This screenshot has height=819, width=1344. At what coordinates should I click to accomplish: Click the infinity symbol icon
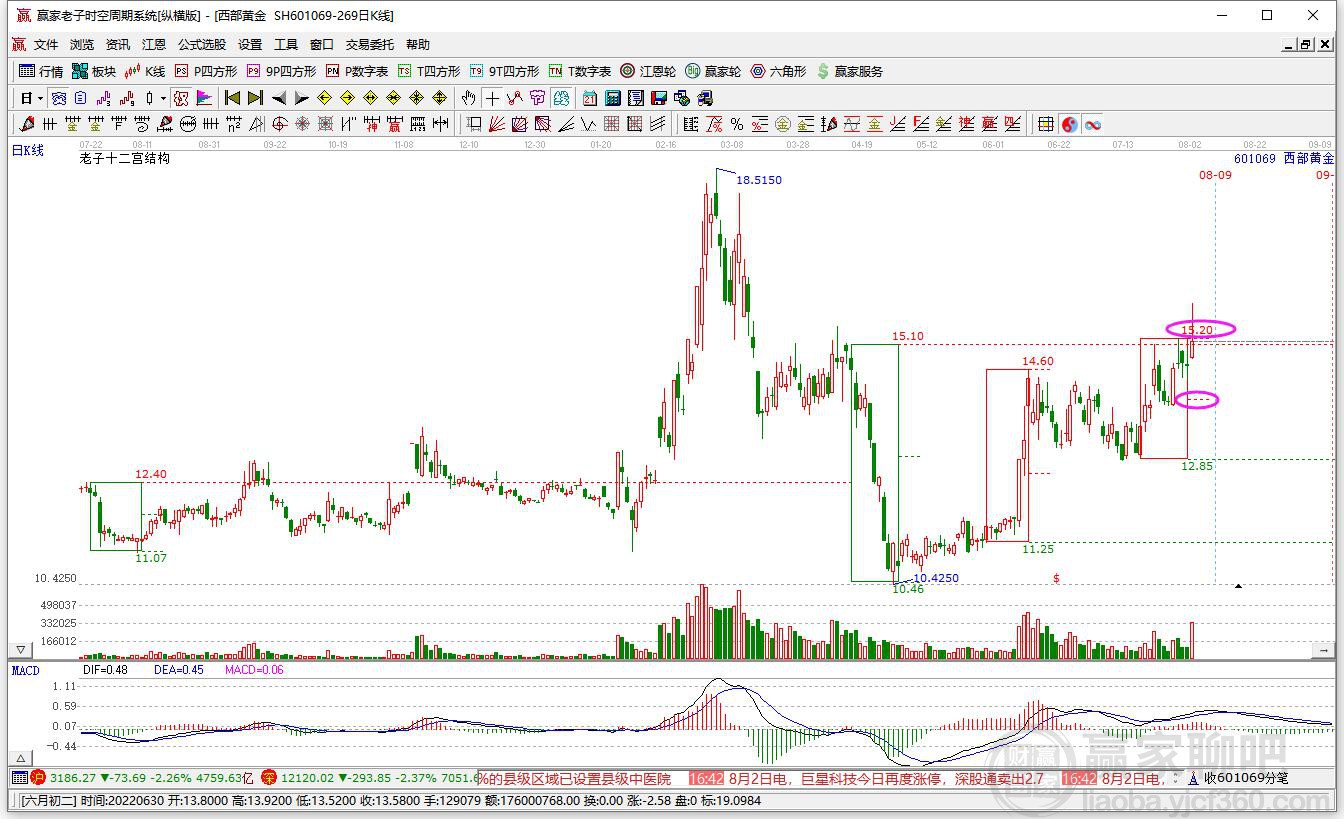pyautogui.click(x=1093, y=124)
